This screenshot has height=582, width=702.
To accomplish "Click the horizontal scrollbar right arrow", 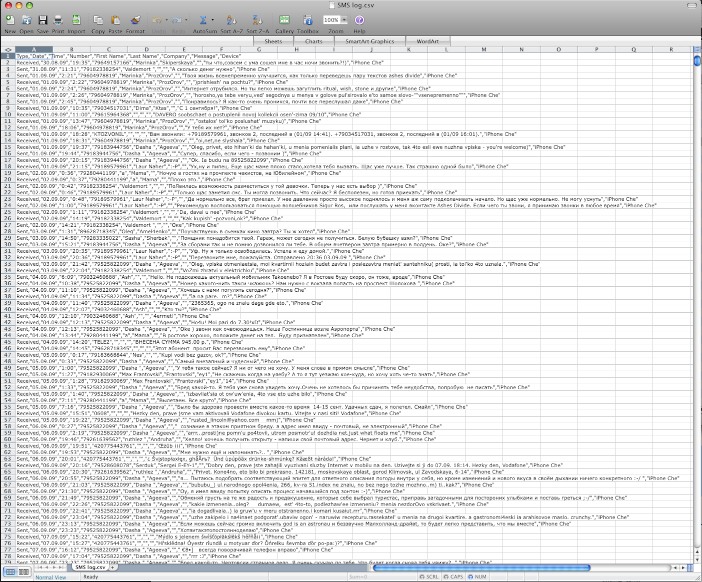I will (683, 568).
